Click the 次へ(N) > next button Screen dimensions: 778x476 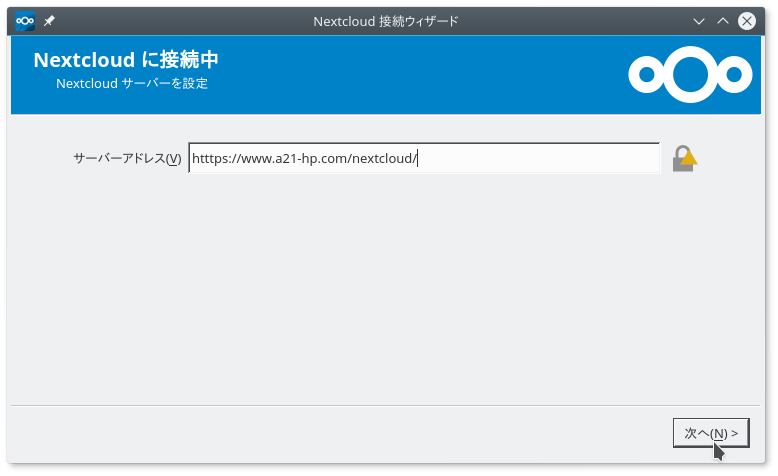711,433
